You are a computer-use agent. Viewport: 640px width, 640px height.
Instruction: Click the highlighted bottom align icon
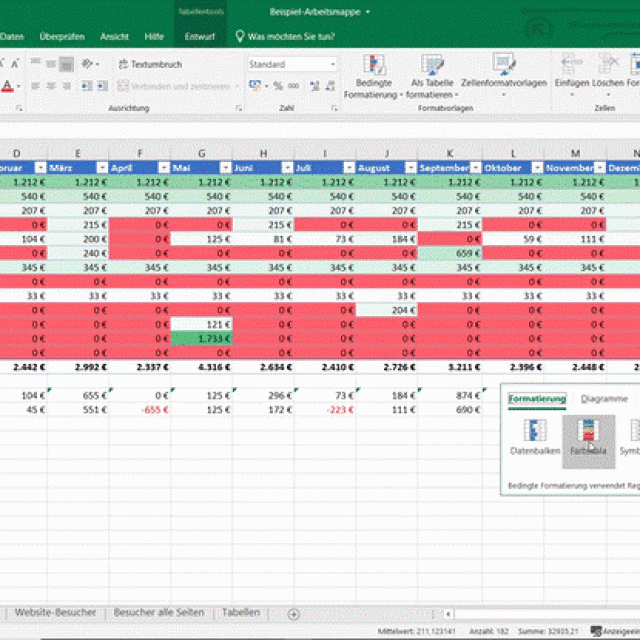[67, 64]
